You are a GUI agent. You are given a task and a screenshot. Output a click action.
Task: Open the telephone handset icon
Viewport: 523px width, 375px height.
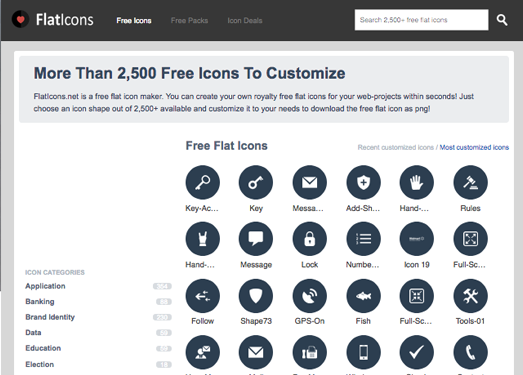470,352
